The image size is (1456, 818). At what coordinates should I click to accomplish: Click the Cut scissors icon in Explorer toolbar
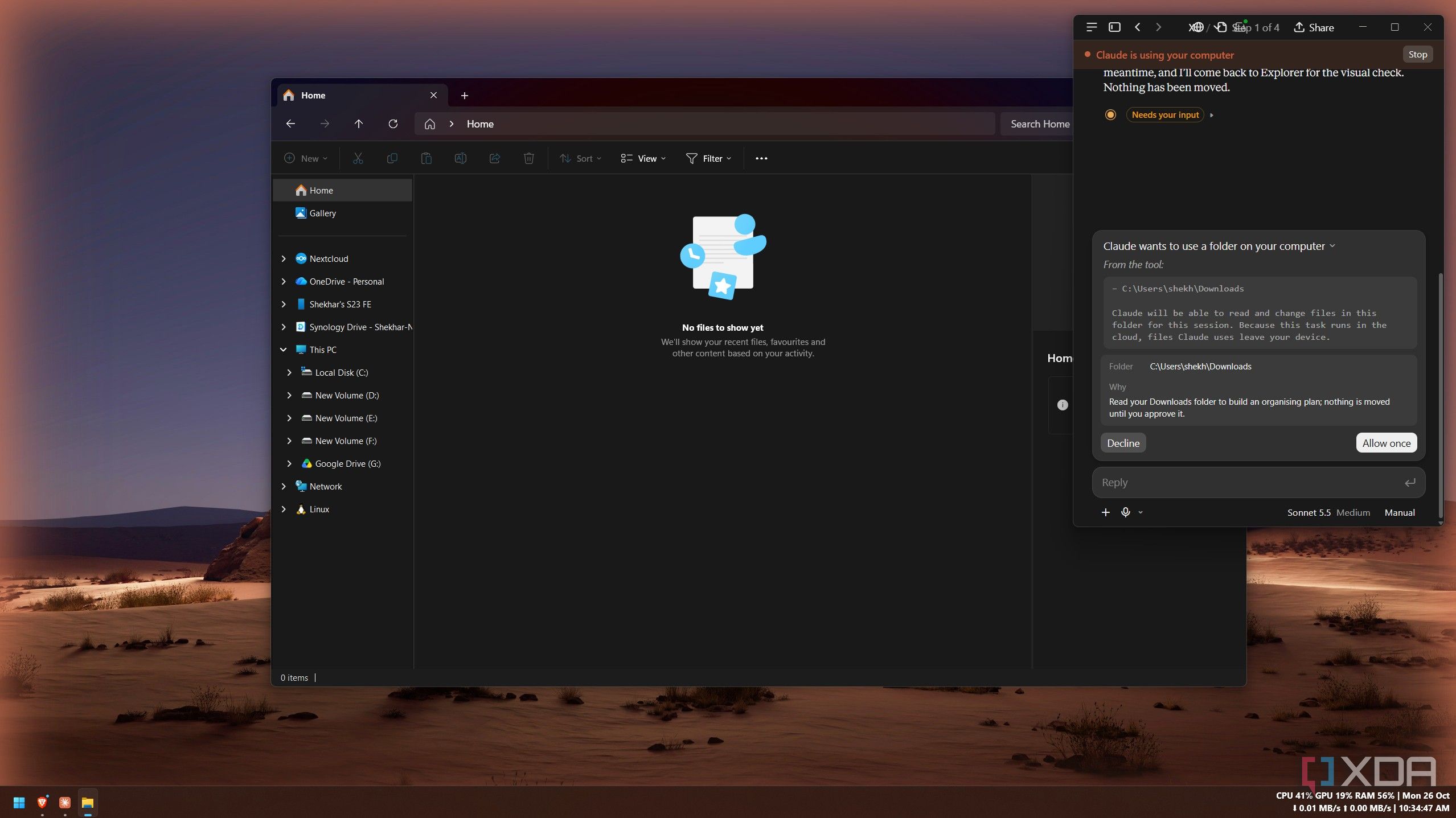[x=358, y=158]
